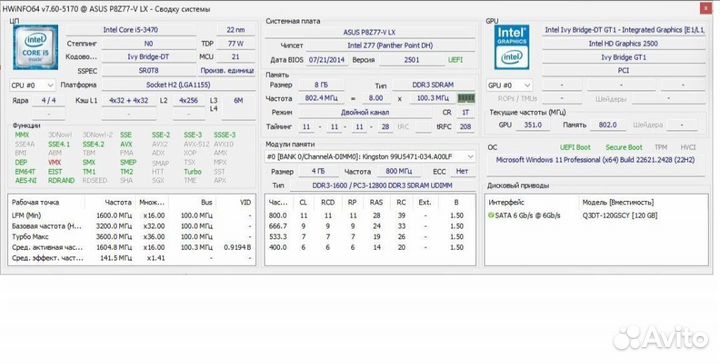Click the Q3DT-120GSCY [120 GB] drive entry
The image size is (720, 363).
tap(620, 216)
